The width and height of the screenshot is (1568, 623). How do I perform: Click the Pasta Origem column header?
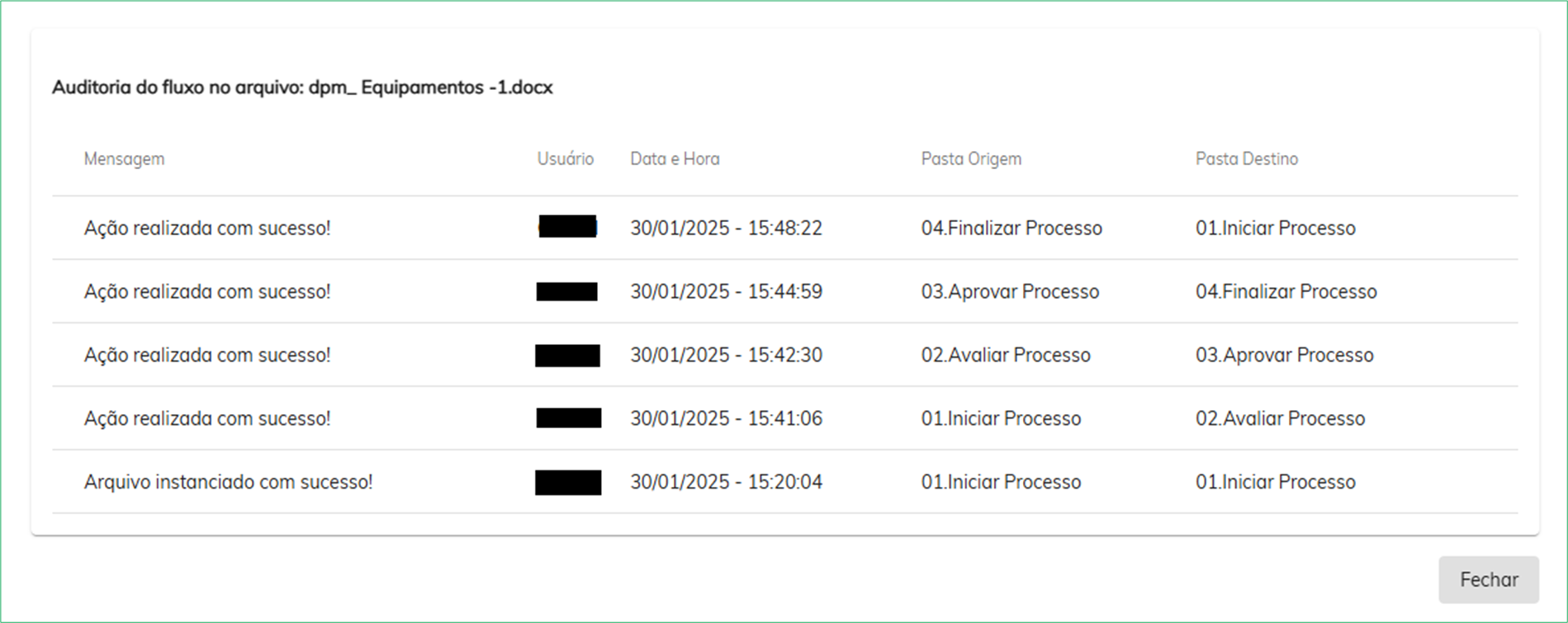coord(971,158)
